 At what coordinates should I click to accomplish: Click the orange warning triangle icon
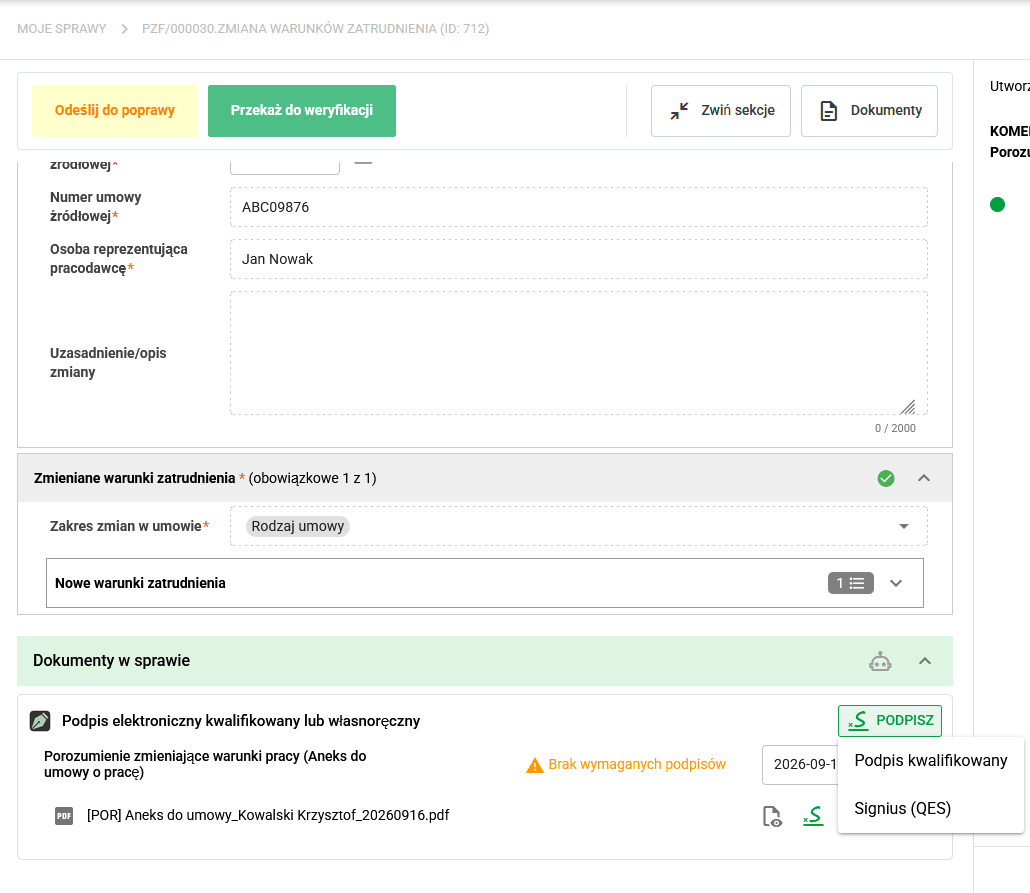tap(535, 765)
